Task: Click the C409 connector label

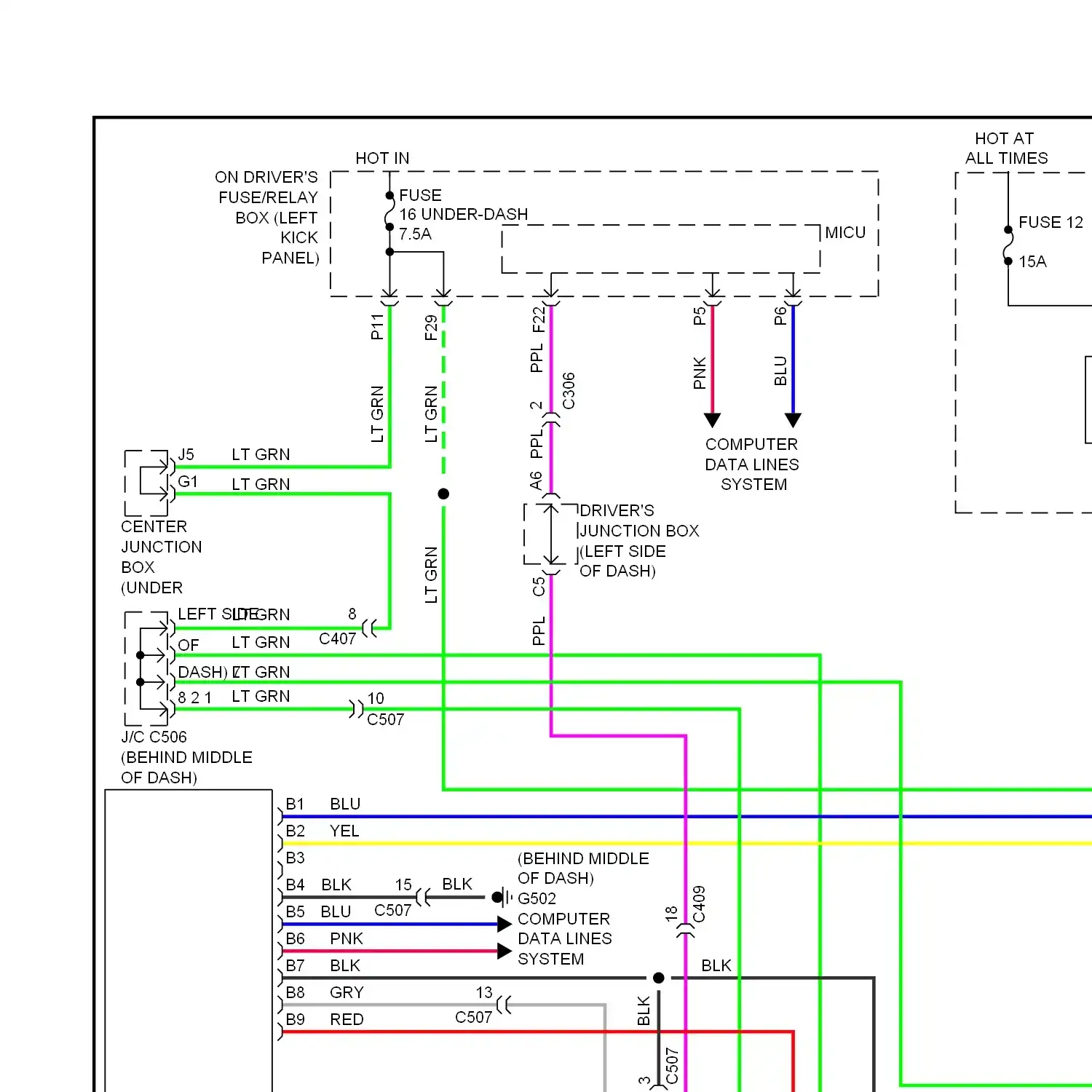Action: (699, 903)
